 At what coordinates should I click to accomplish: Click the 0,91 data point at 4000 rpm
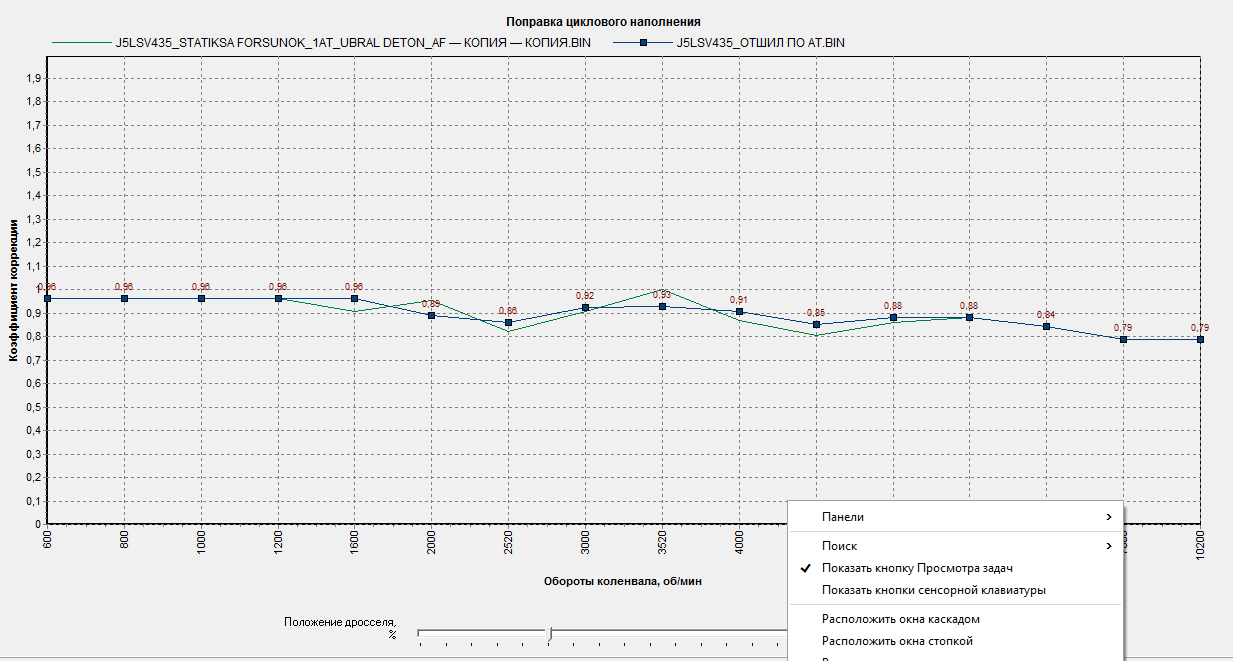pos(739,311)
